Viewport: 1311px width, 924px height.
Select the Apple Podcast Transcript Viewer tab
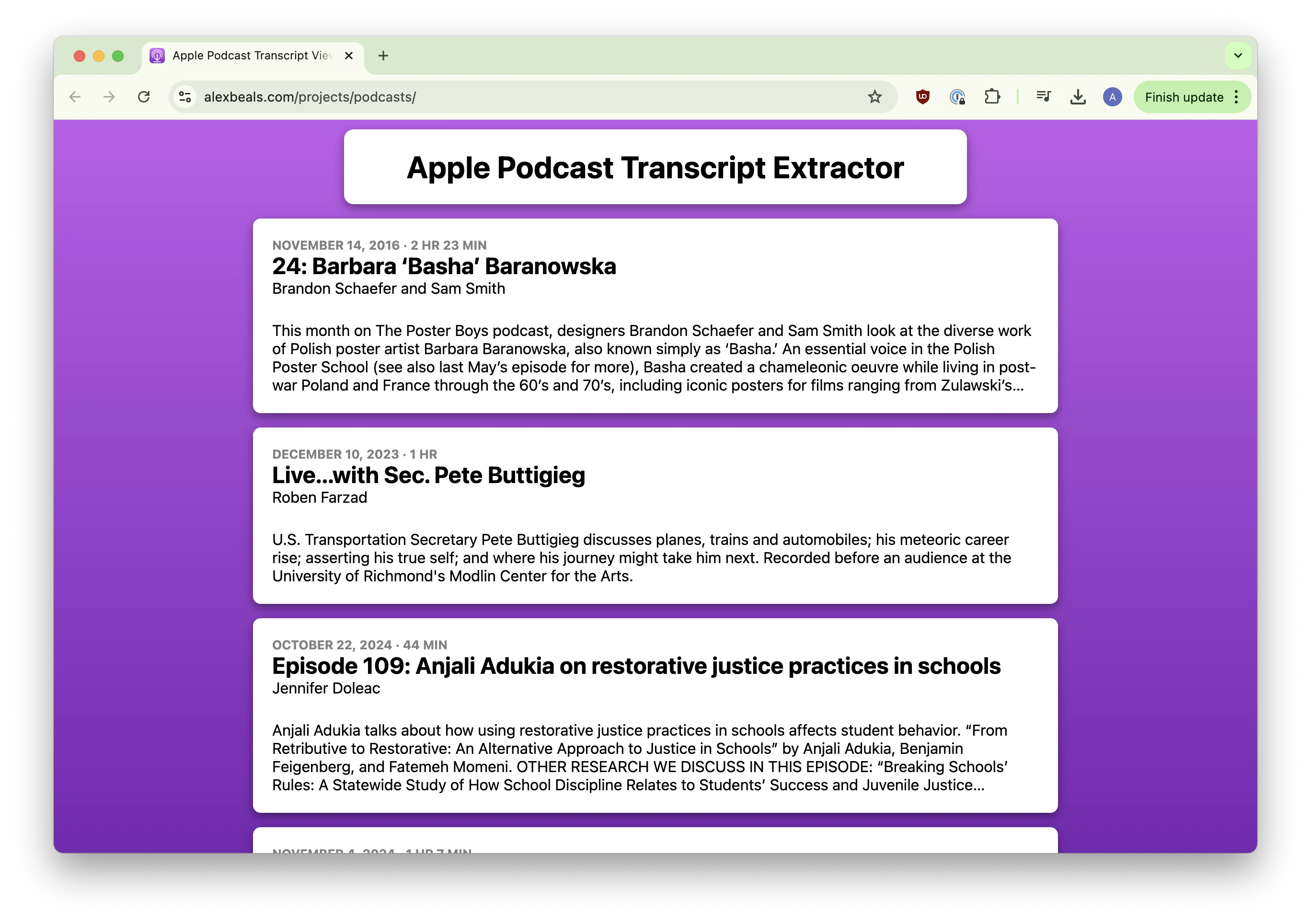[253, 56]
